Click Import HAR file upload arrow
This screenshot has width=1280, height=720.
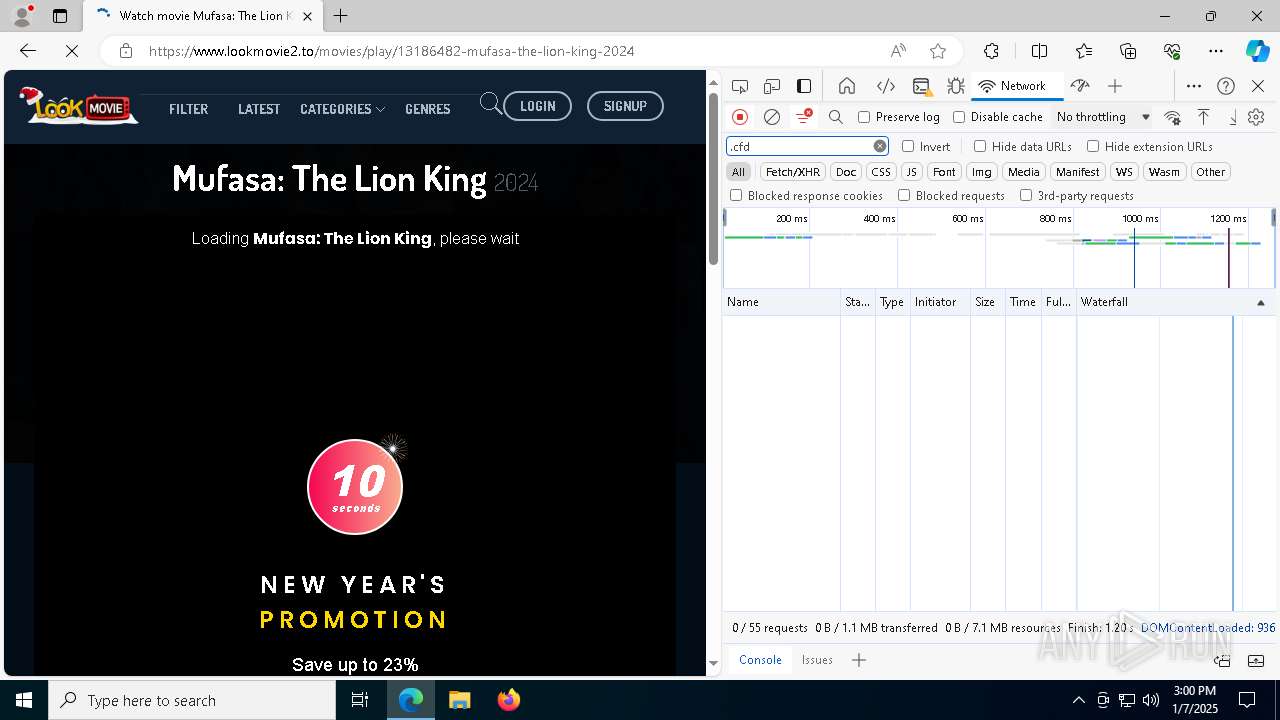click(1204, 117)
